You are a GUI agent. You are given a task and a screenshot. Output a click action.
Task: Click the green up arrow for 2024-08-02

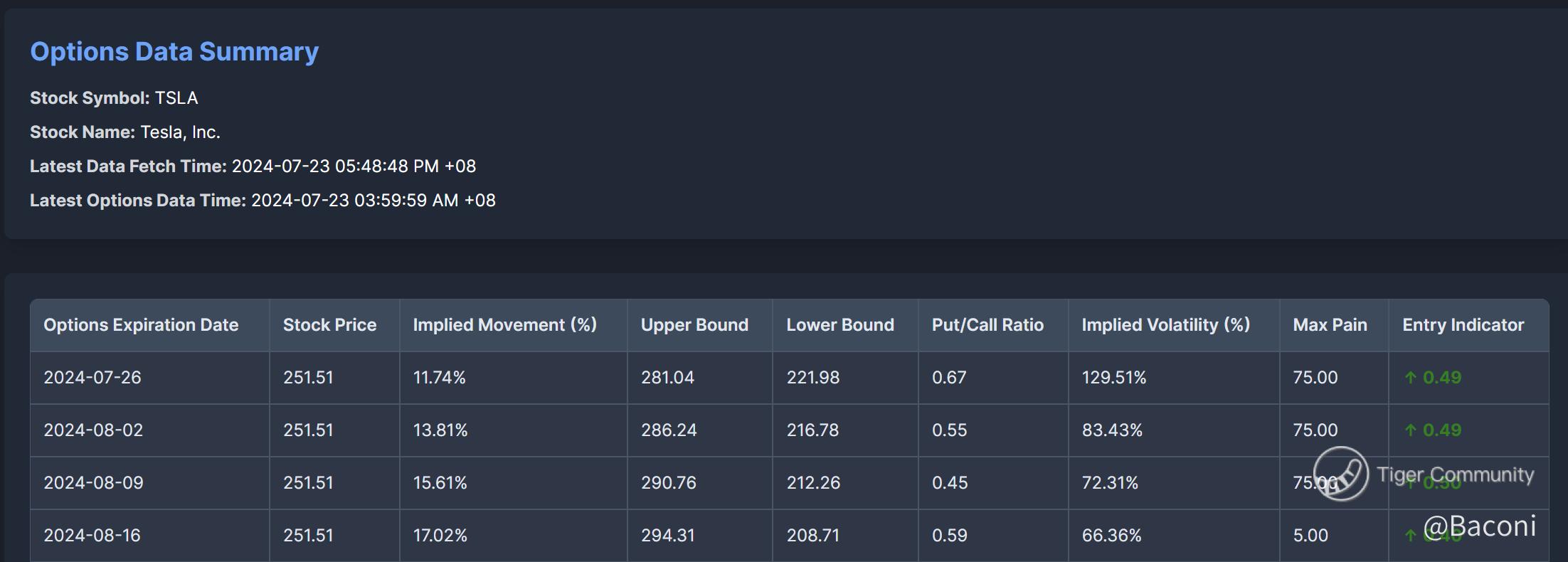tap(1410, 430)
